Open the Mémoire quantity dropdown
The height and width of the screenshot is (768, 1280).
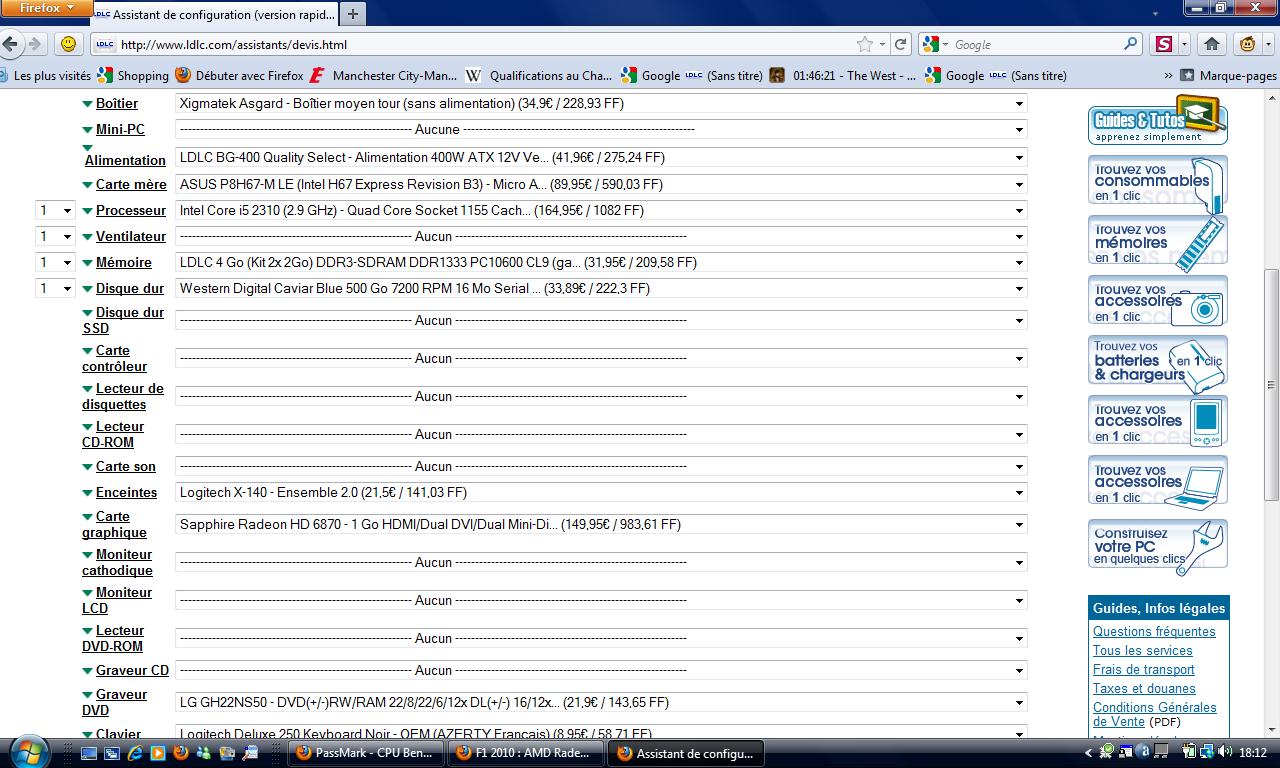click(x=55, y=263)
